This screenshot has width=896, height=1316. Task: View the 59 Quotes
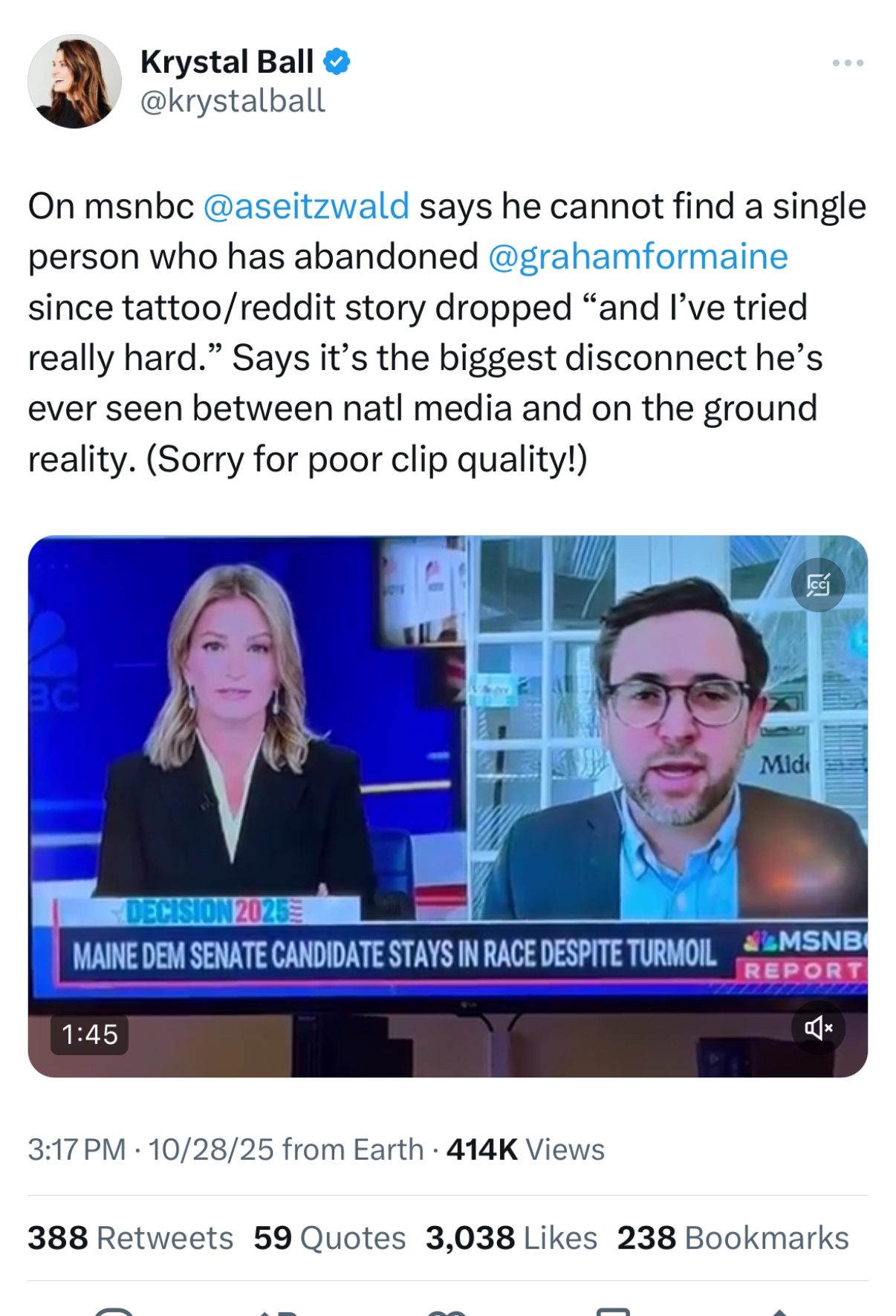point(330,1238)
